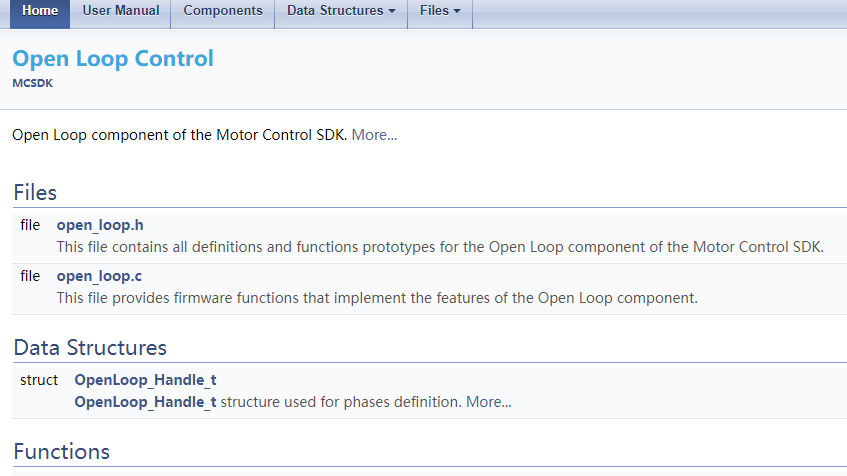Click the open_loop.c description text
The width and height of the screenshot is (847, 476).
coord(377,298)
